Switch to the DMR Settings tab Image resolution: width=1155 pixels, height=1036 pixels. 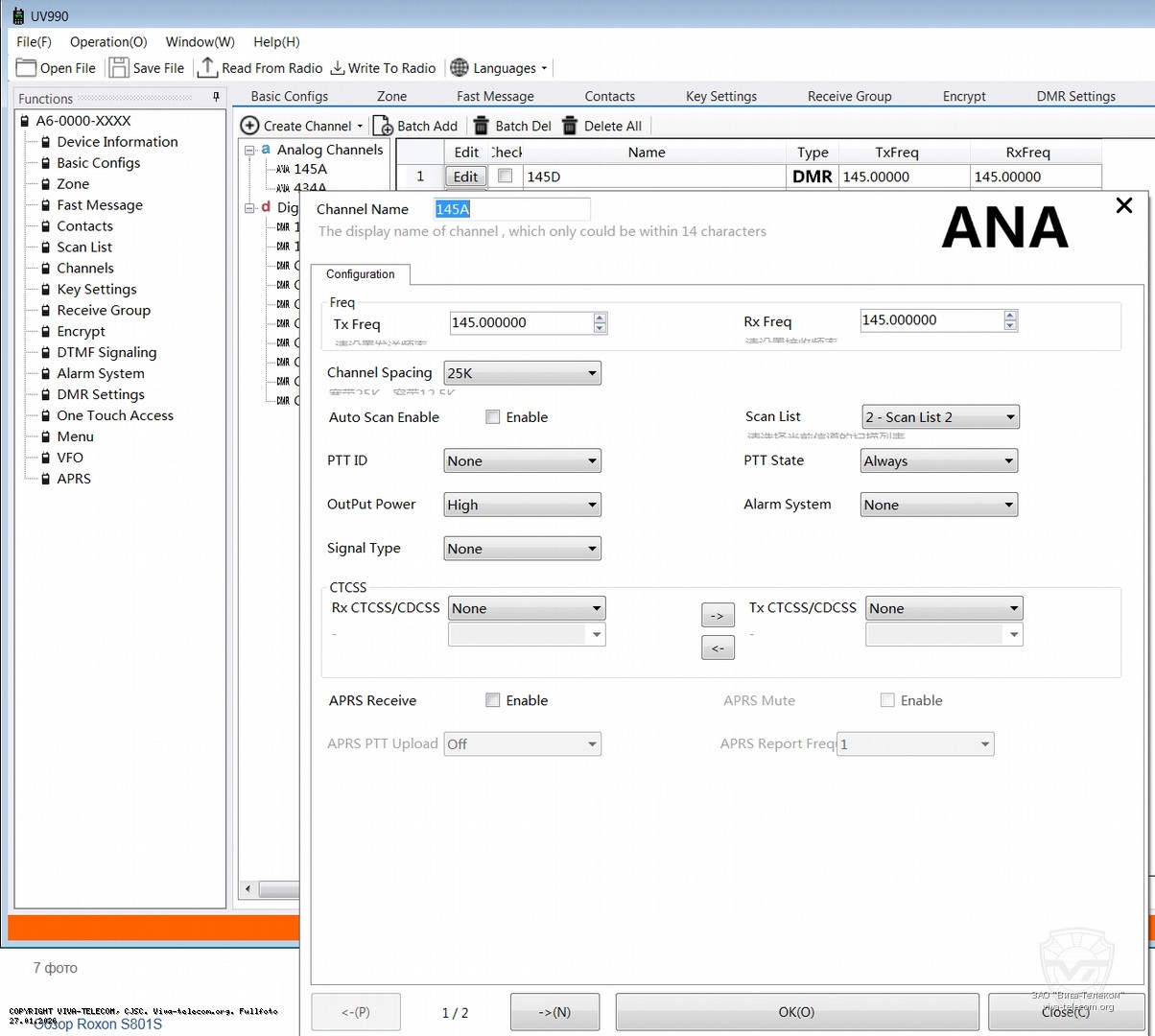pos(1075,96)
